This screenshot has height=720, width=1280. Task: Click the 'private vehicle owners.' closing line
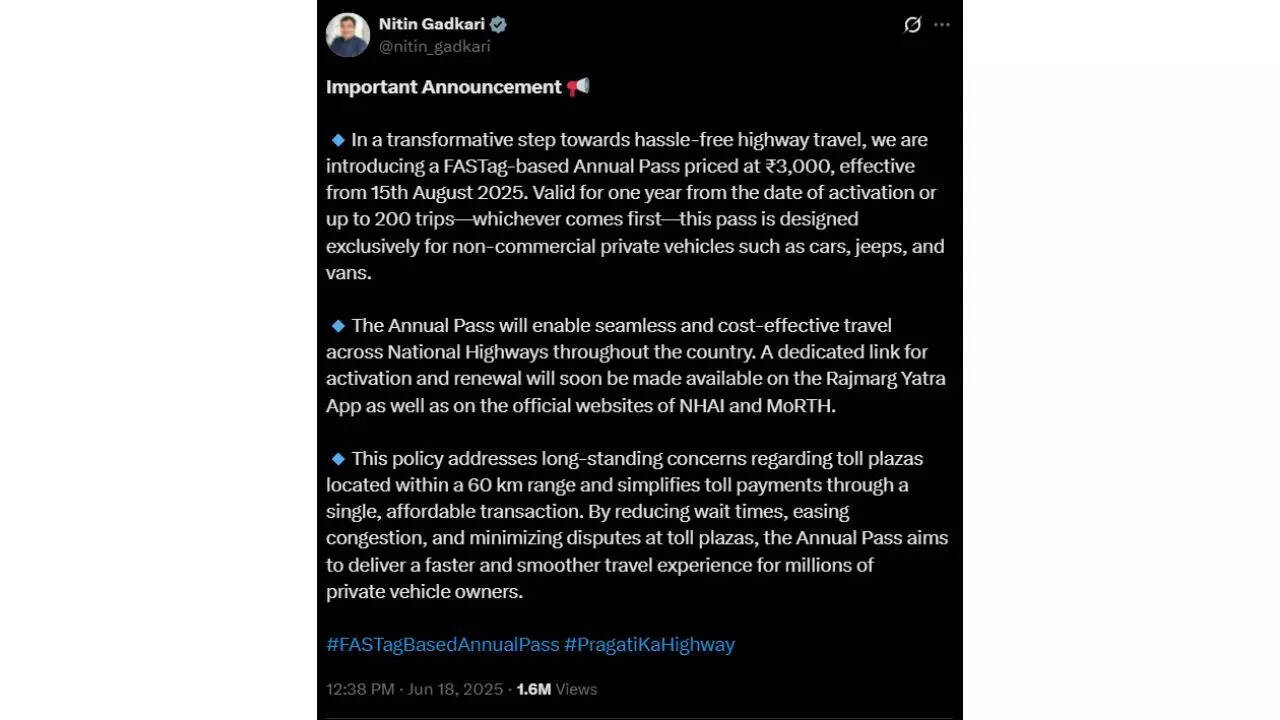click(x=424, y=592)
